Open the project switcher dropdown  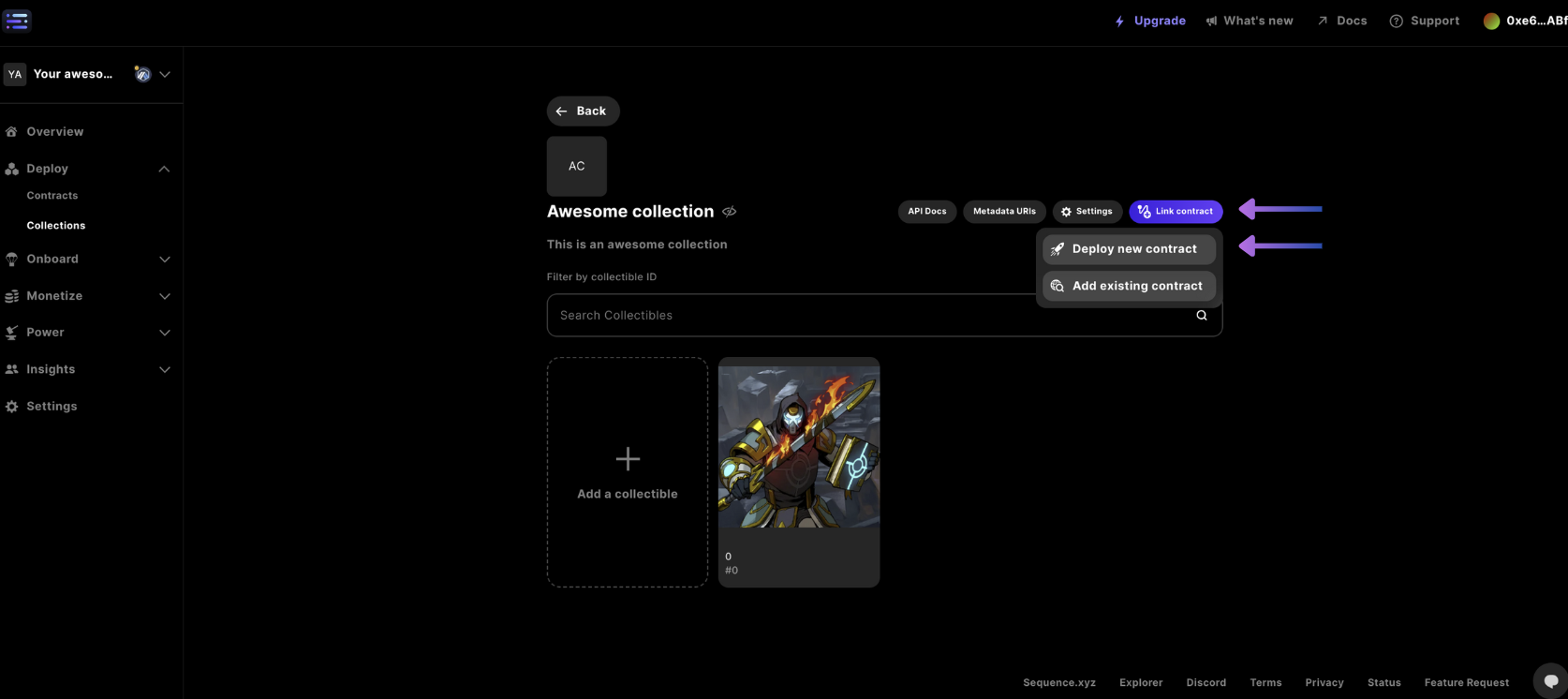tap(165, 74)
